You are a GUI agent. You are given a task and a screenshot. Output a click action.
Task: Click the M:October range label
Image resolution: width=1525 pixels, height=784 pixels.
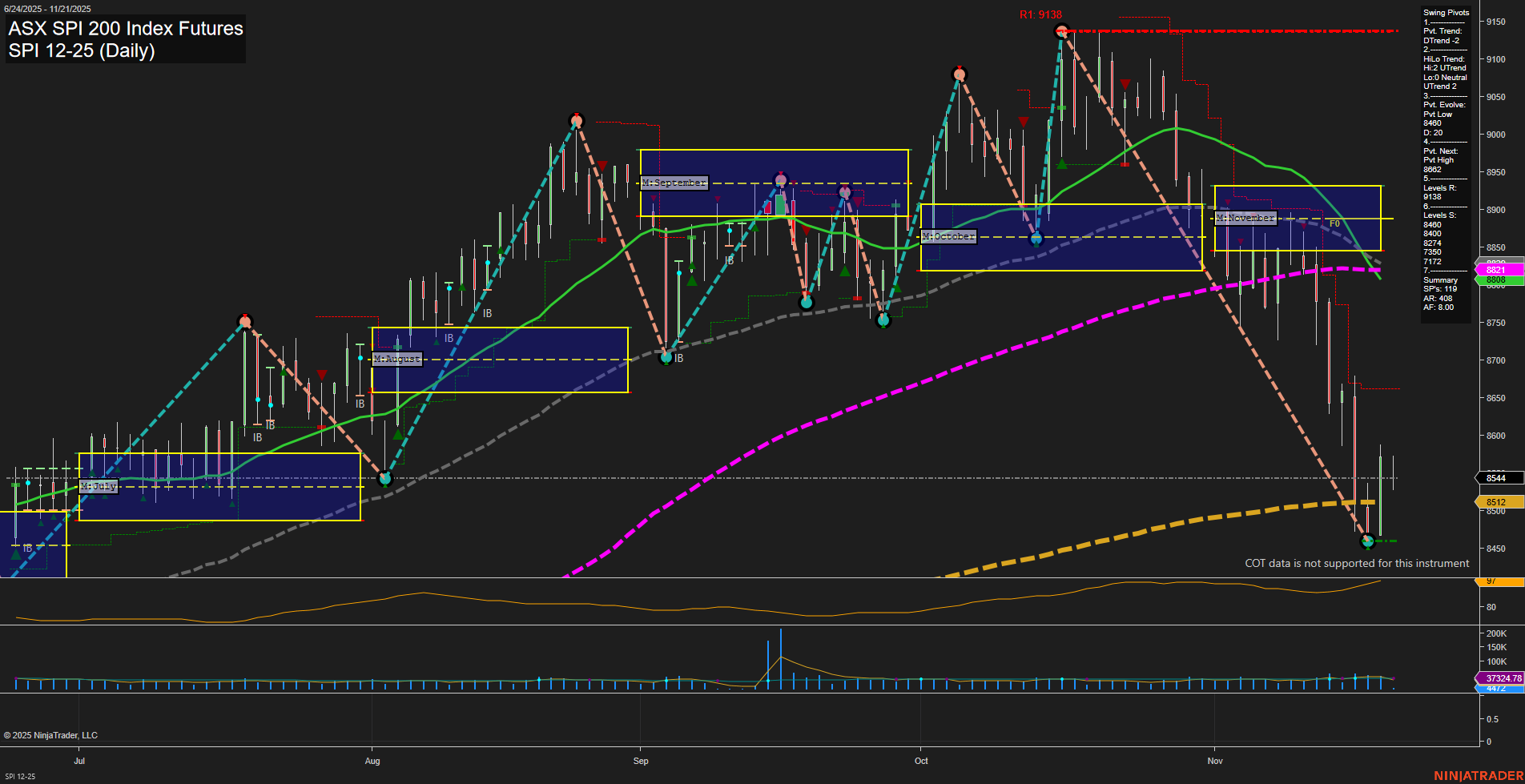pos(948,235)
